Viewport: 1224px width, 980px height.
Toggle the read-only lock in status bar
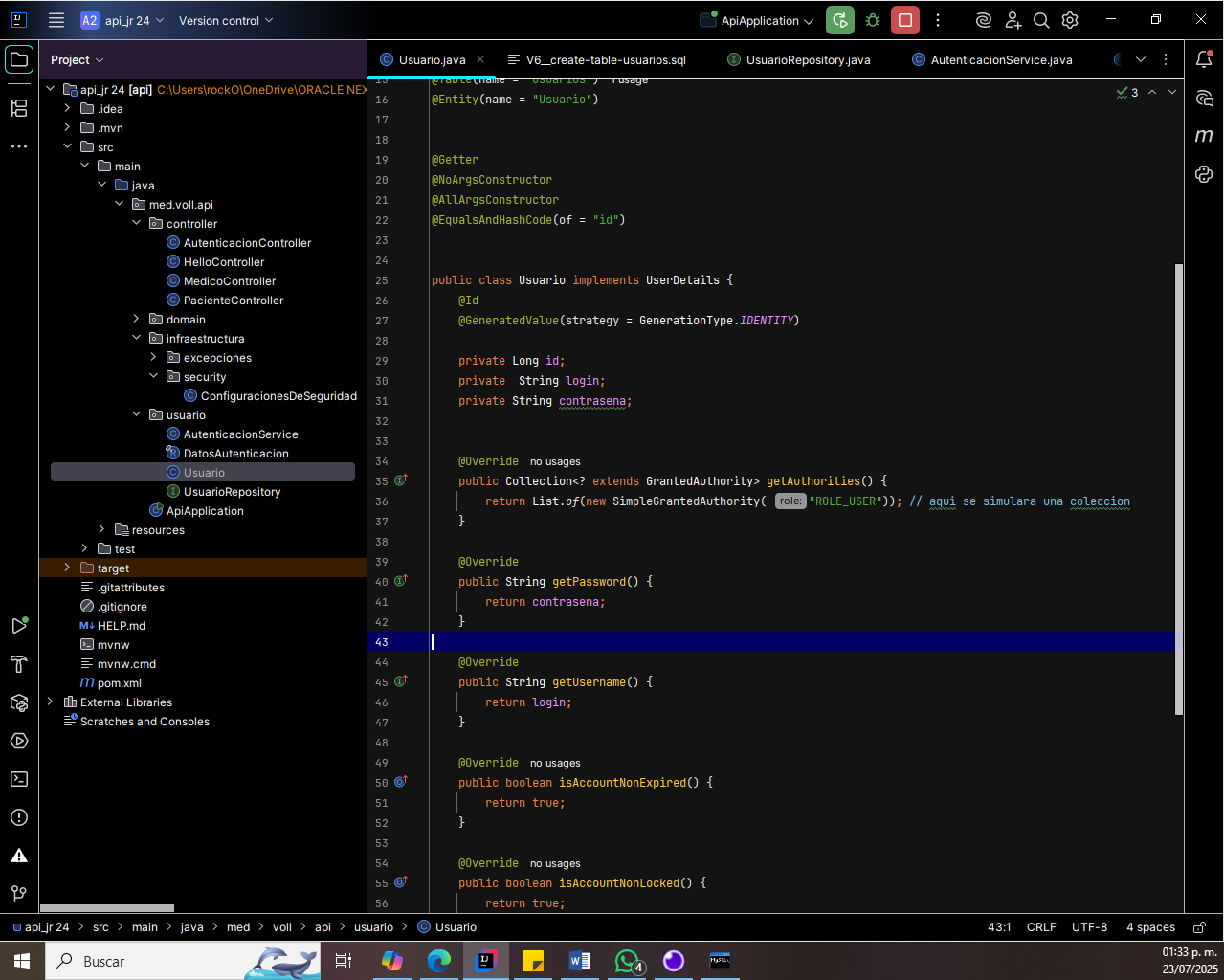1199,927
